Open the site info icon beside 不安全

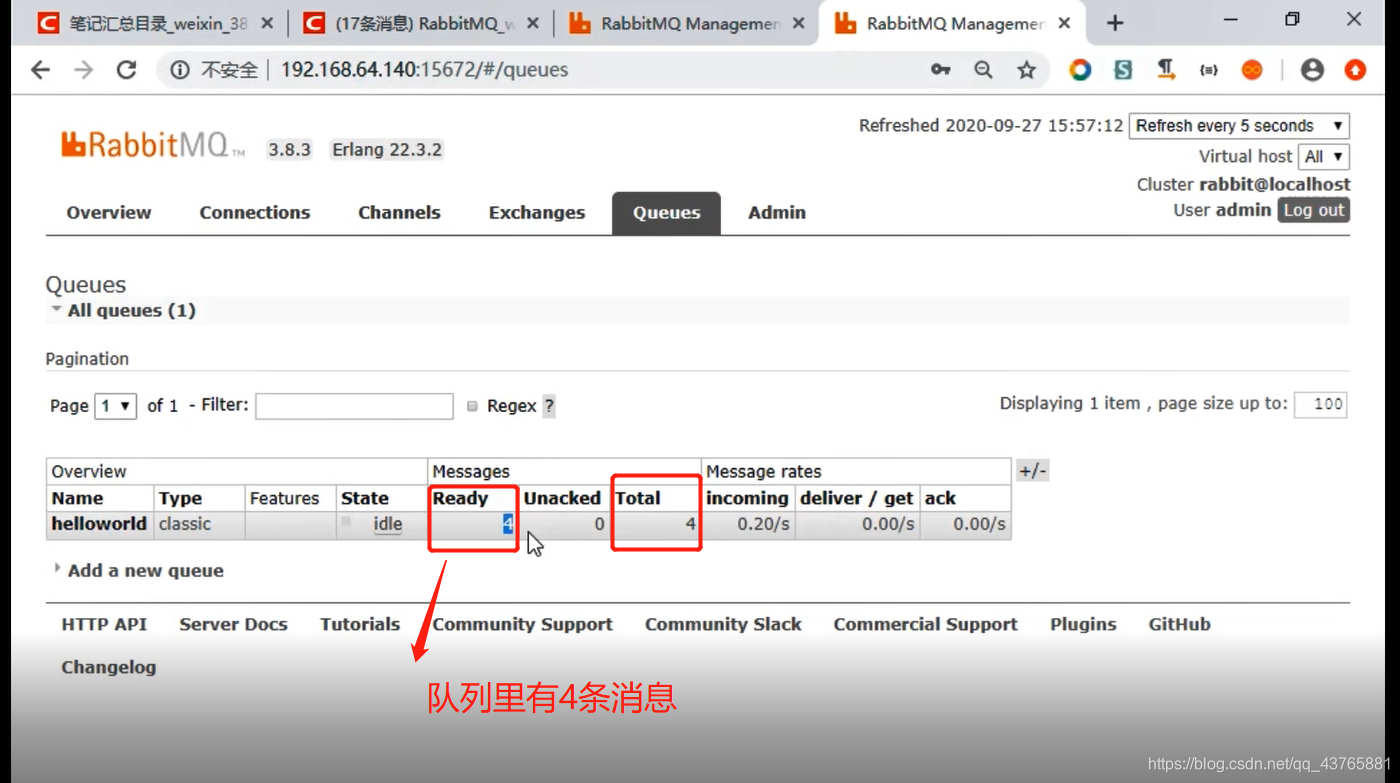point(179,70)
